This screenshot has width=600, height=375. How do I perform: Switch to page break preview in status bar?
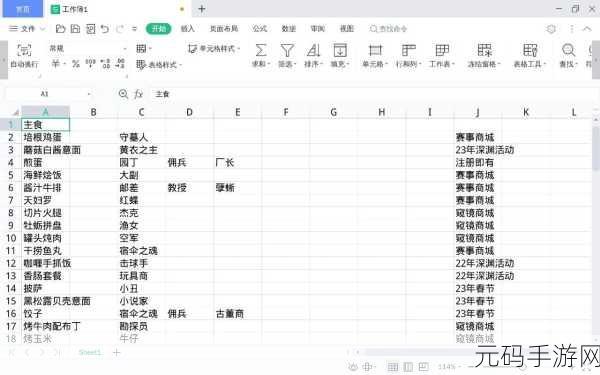423,367
